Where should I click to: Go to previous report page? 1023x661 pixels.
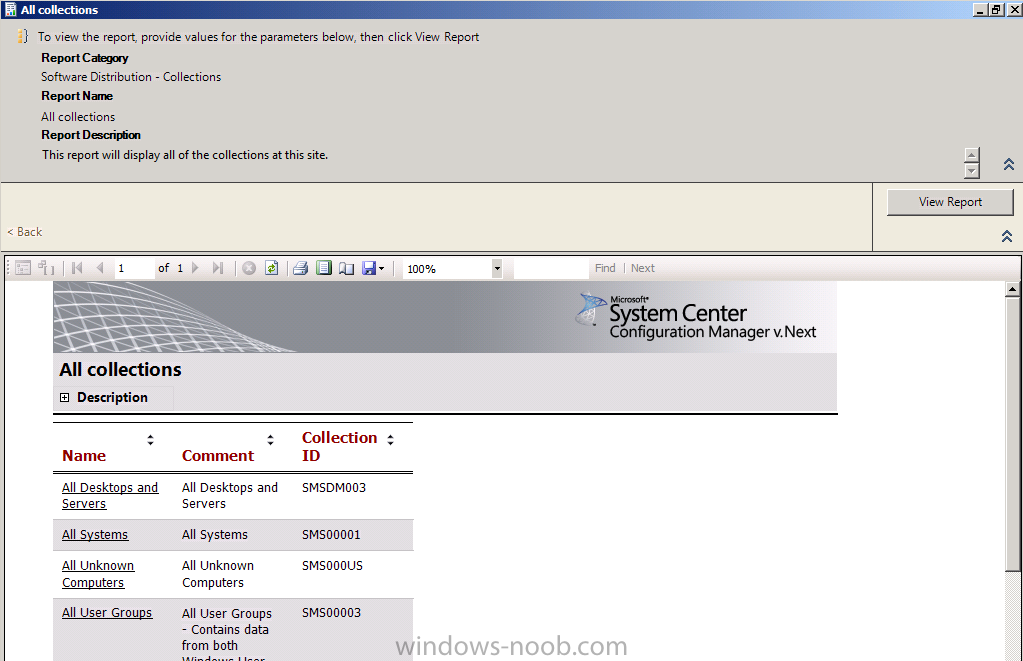pos(100,268)
